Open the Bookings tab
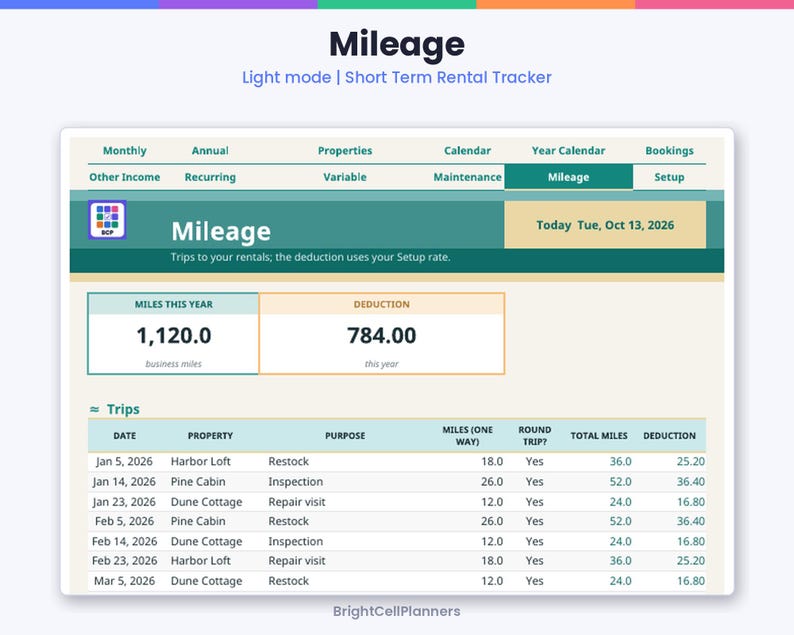Image resolution: width=794 pixels, height=635 pixels. 669,150
